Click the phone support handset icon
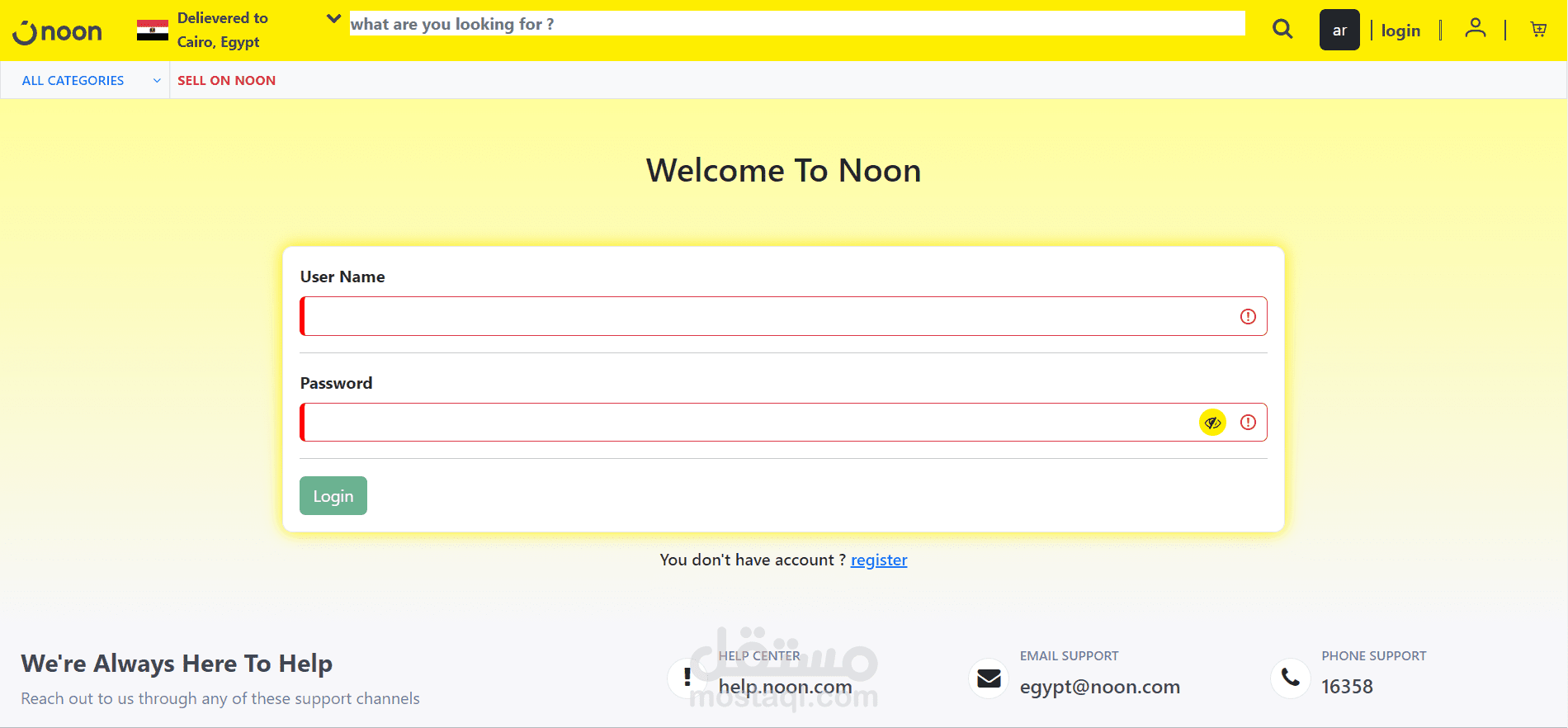The image size is (1568, 728). 1291,678
